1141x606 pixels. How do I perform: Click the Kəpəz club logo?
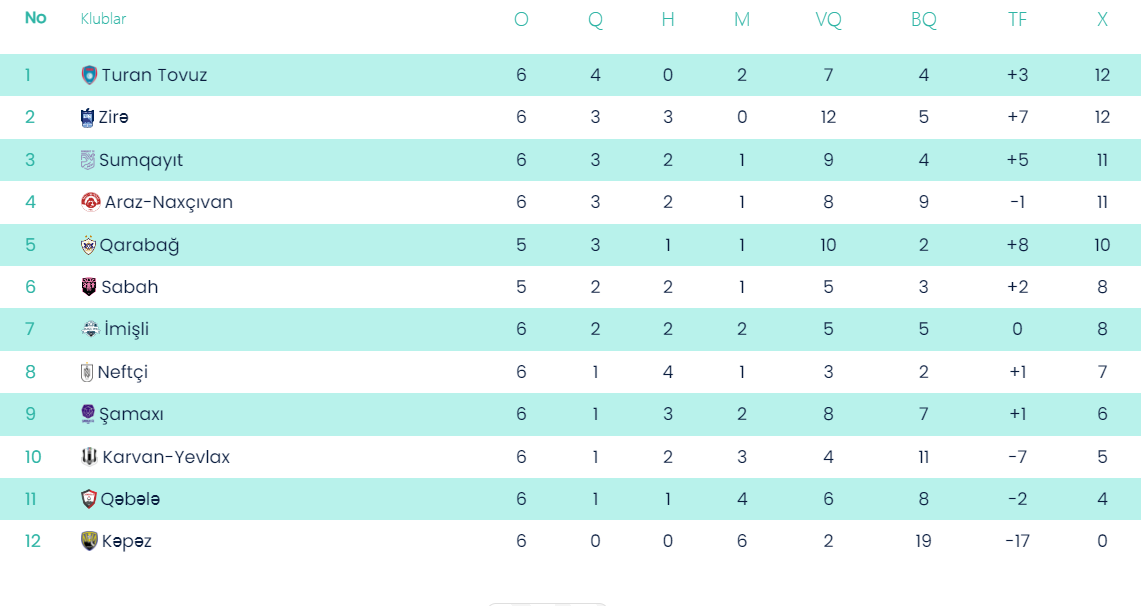pos(89,541)
